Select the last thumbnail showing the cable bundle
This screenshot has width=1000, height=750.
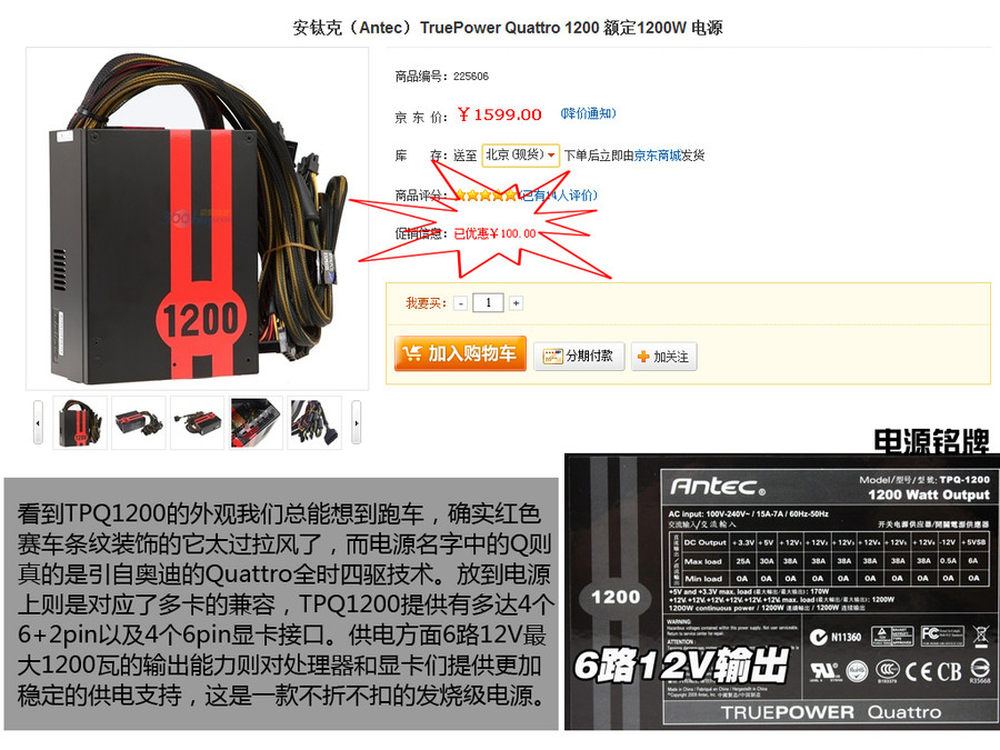(x=315, y=422)
